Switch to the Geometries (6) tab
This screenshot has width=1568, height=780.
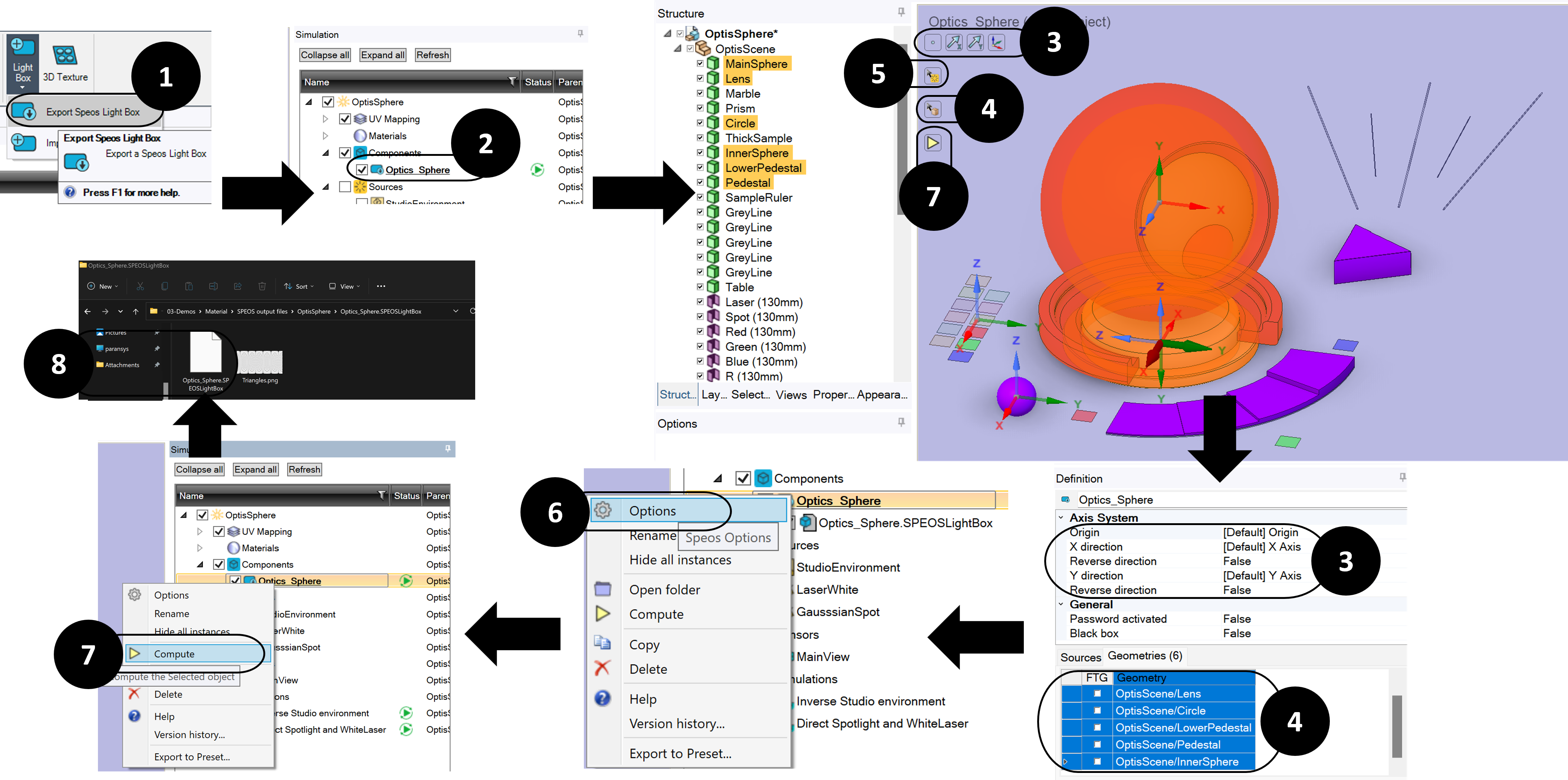[x=1144, y=656]
